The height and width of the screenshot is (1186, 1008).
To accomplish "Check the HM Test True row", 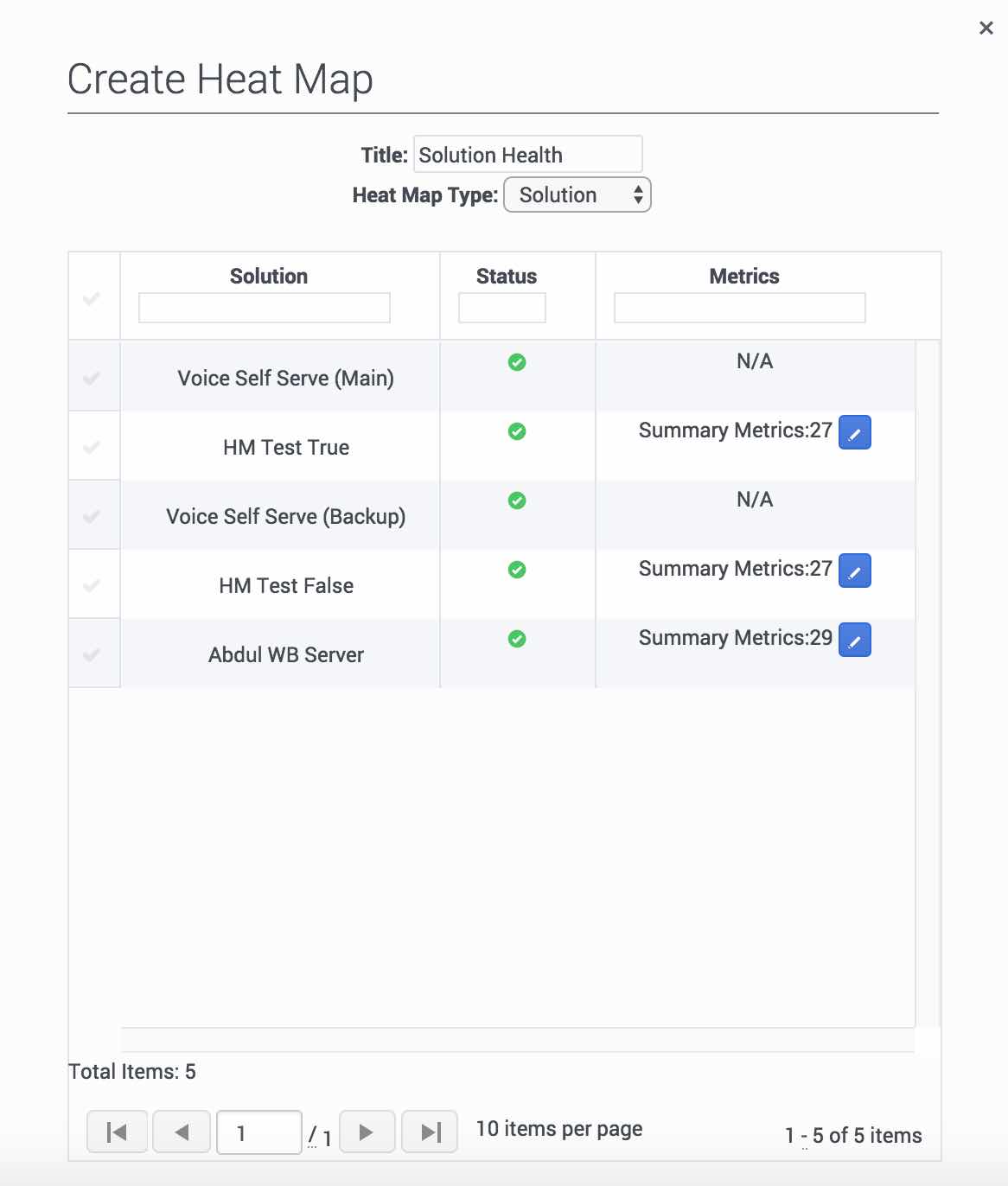I will click(x=92, y=447).
